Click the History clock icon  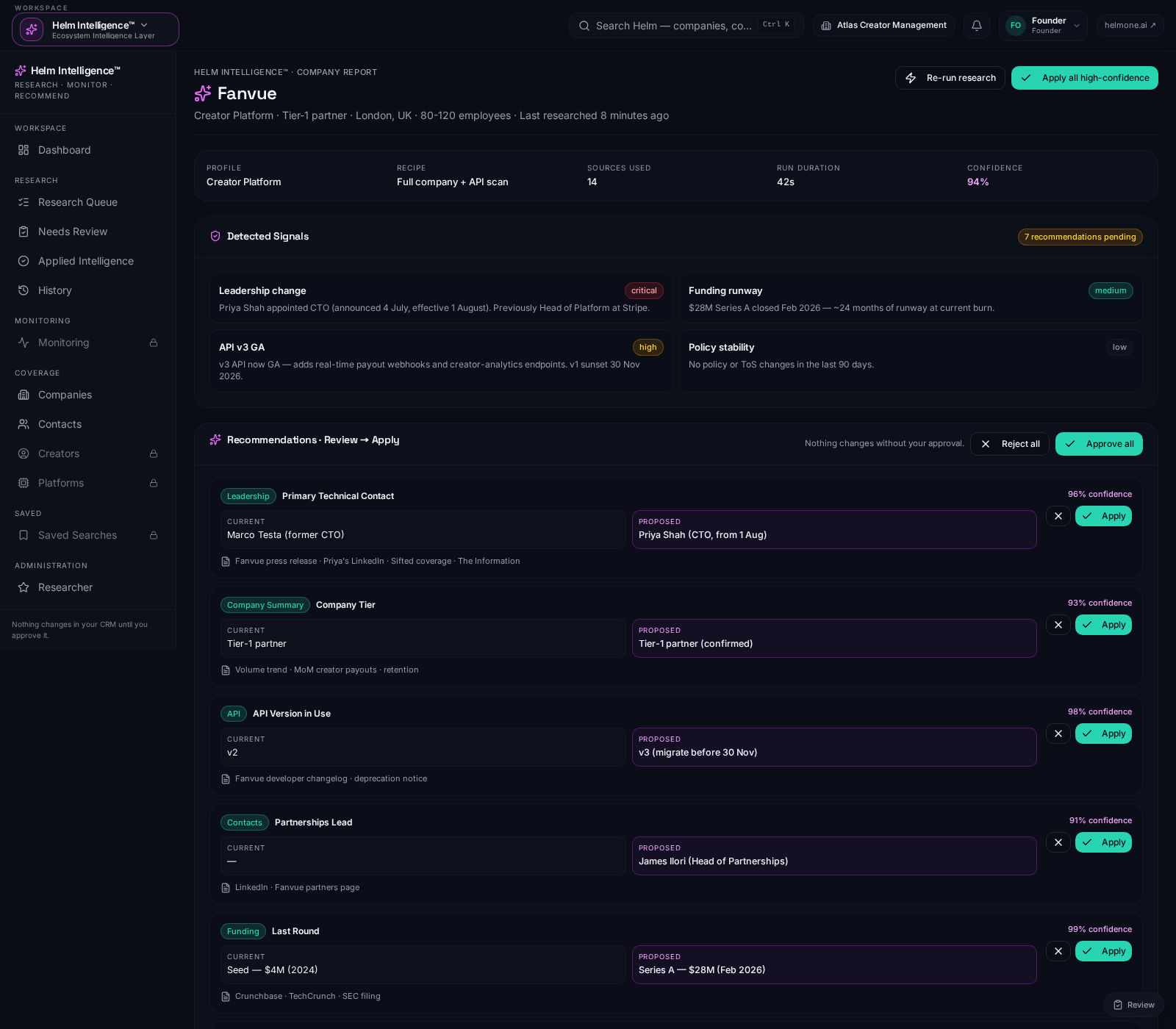tap(24, 290)
